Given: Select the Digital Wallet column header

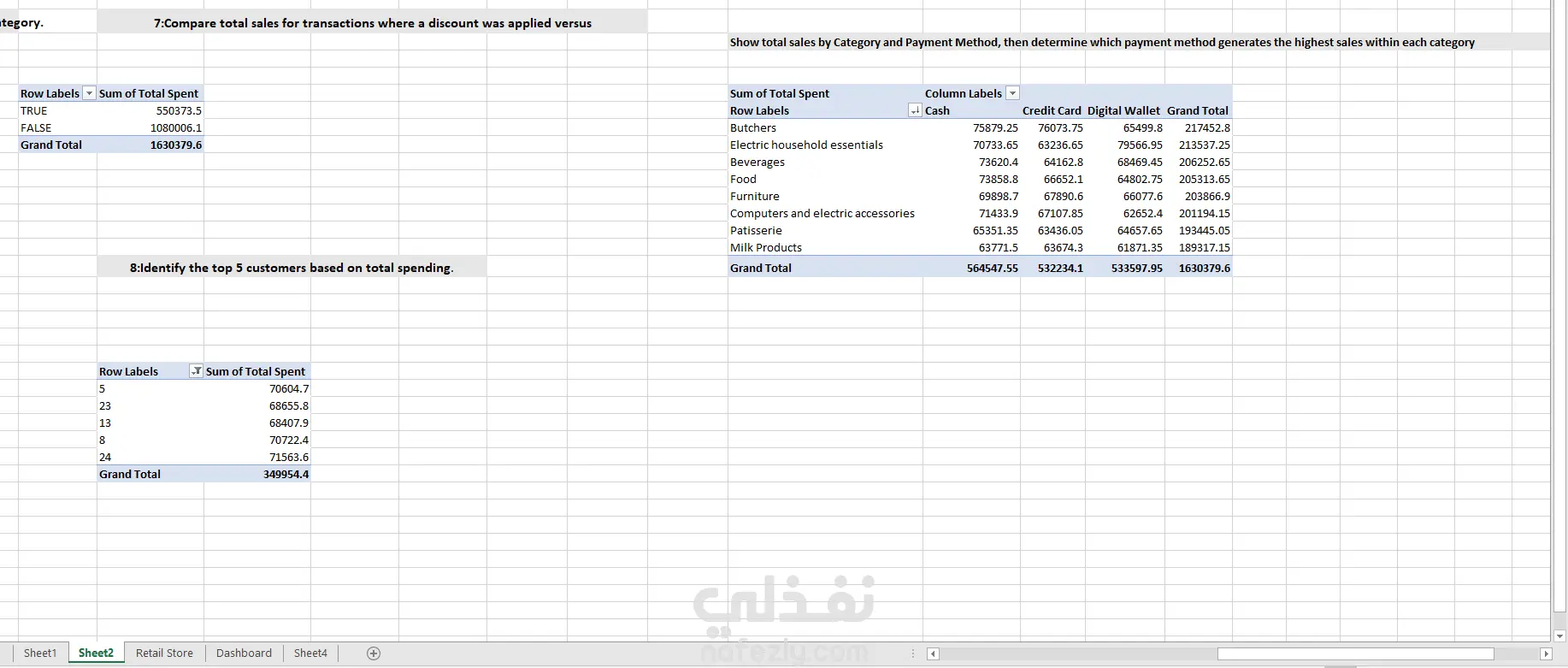Looking at the screenshot, I should 1124,110.
